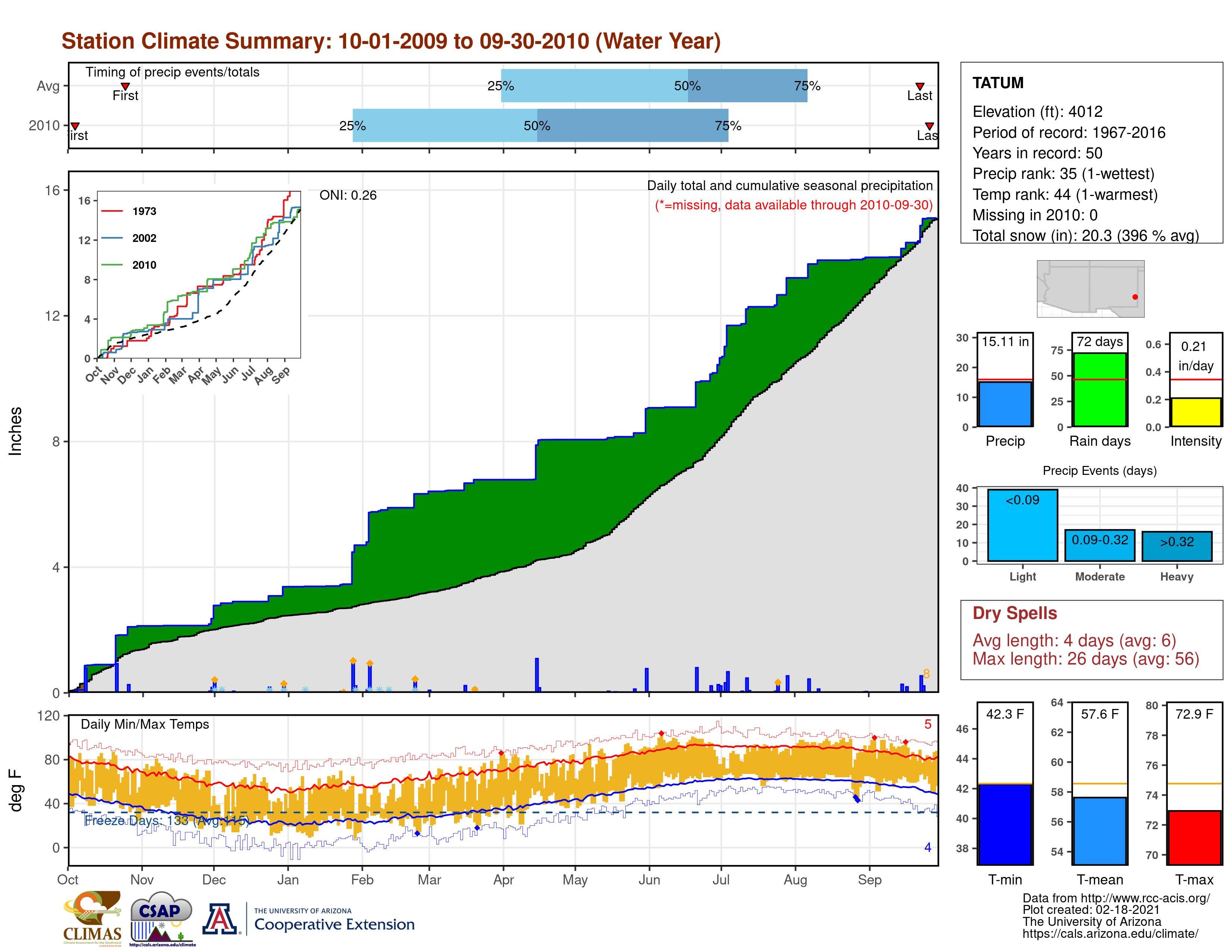Click the 2002 blue legend line

(112, 238)
